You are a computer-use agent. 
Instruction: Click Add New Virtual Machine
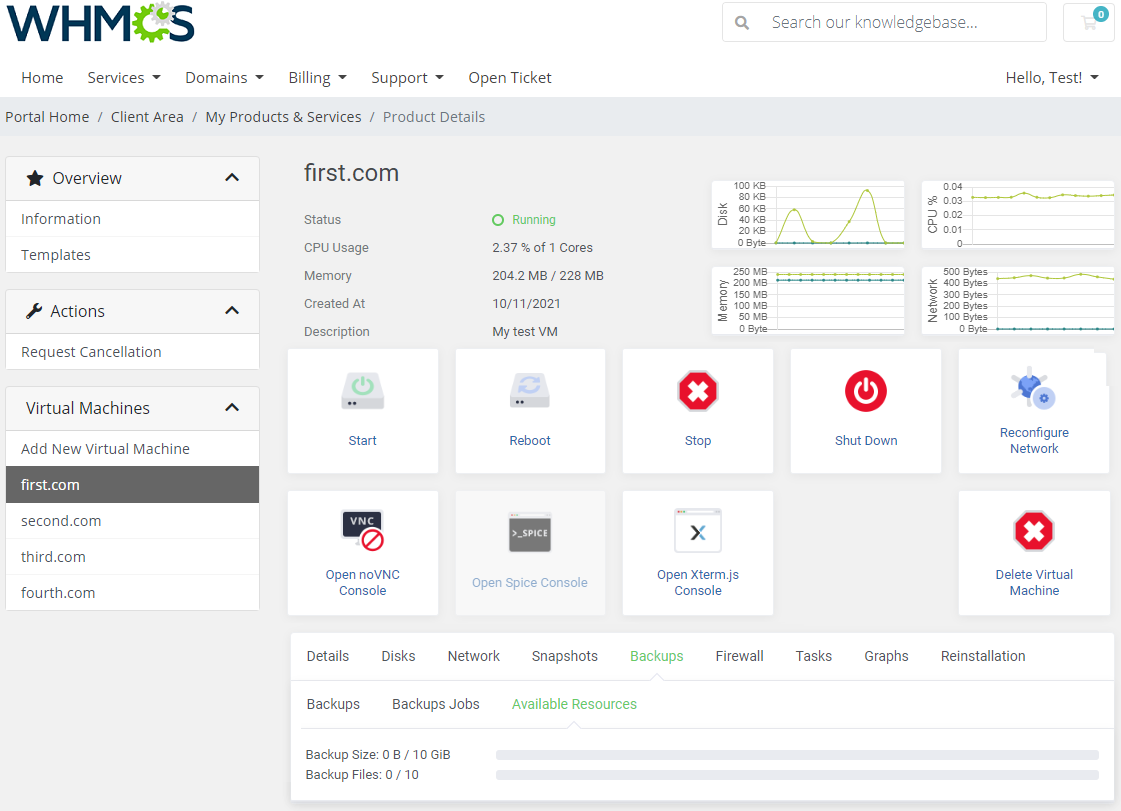coord(132,448)
